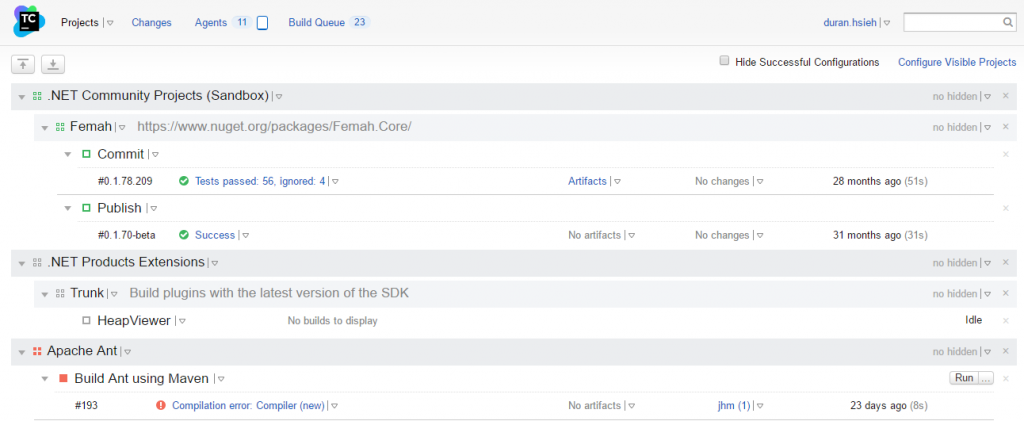1024x421 pixels.
Task: Hide Publish configuration with x icon
Action: [x=1006, y=208]
